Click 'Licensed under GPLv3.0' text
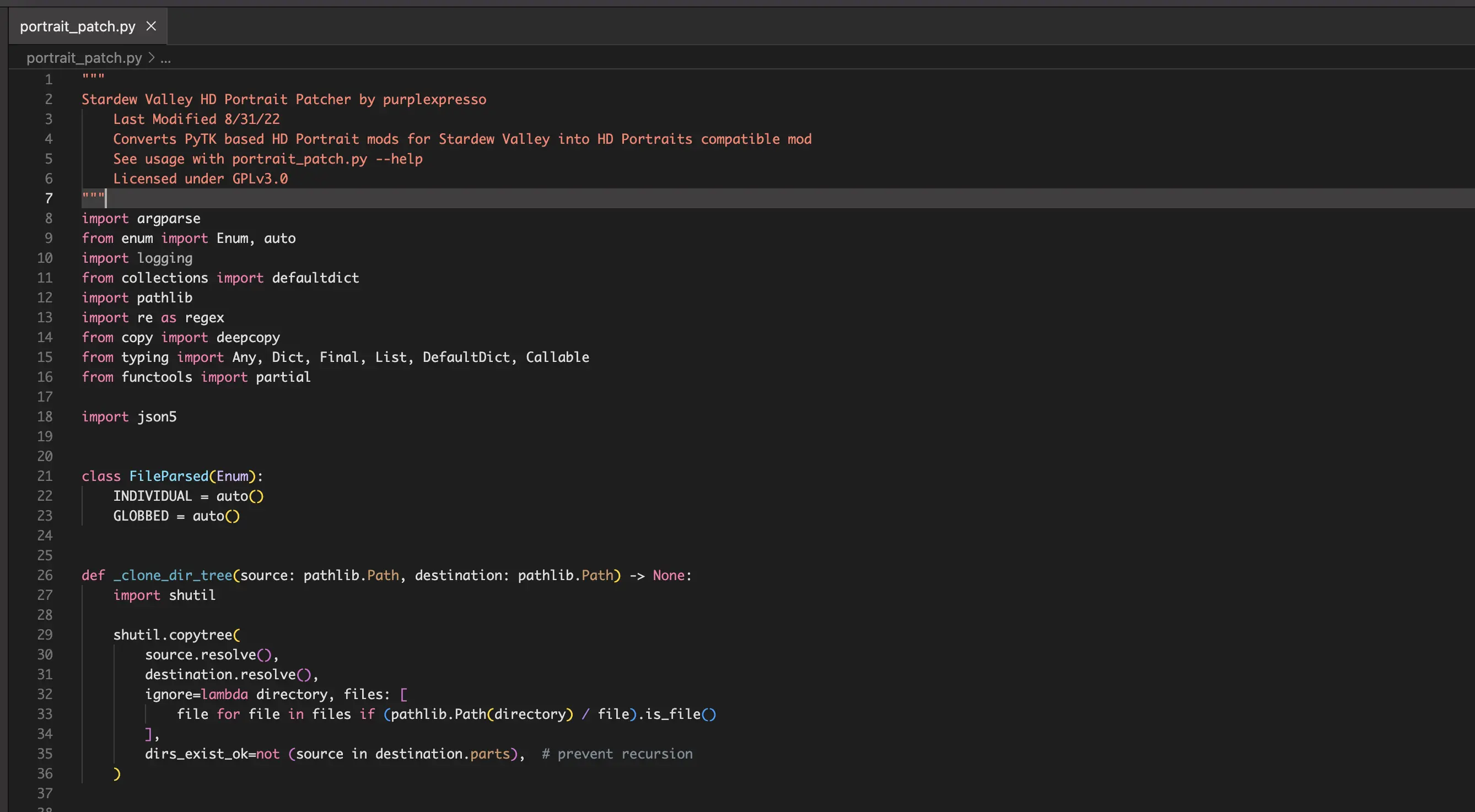1475x812 pixels. (x=201, y=178)
